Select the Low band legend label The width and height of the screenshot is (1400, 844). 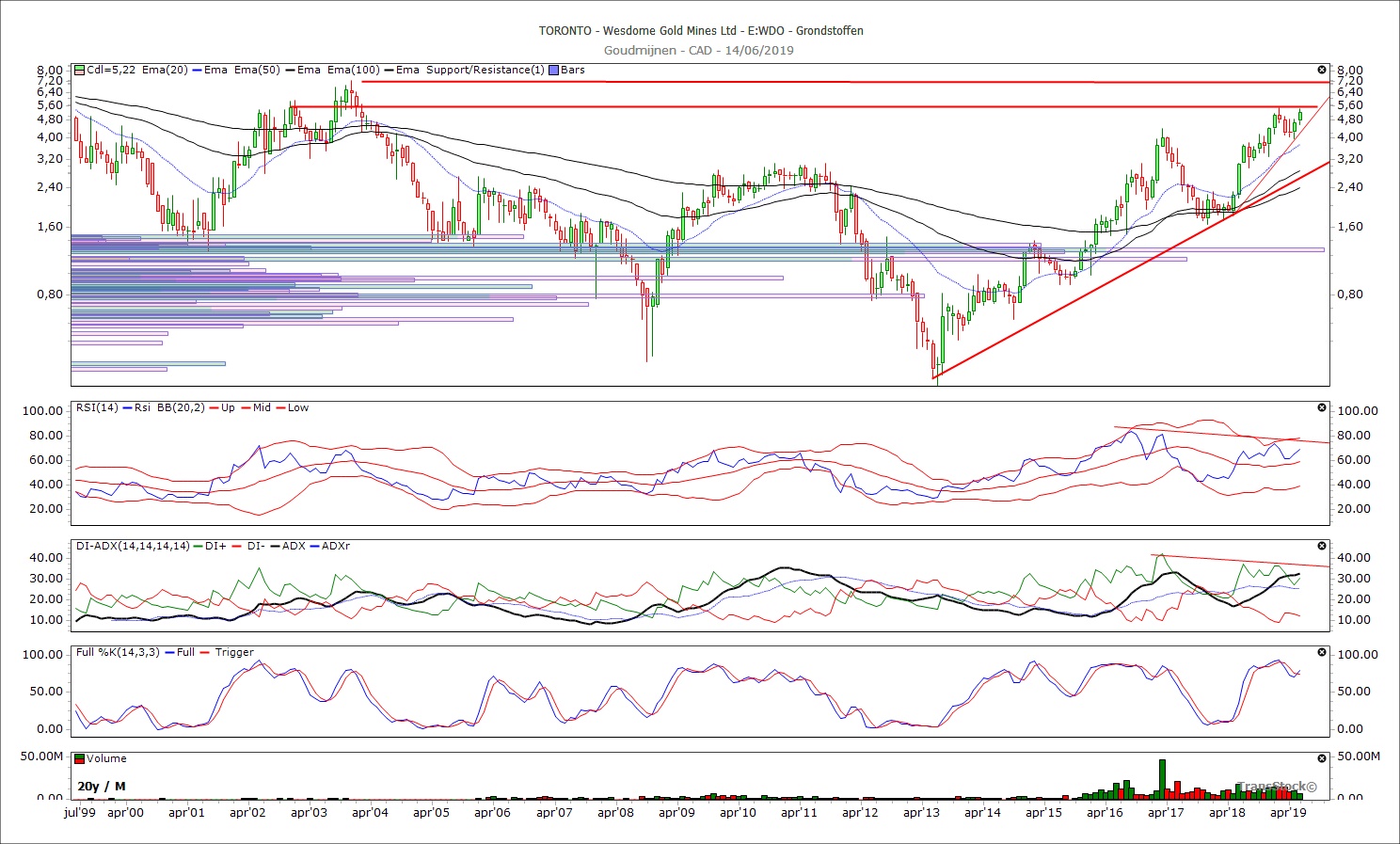tap(298, 407)
